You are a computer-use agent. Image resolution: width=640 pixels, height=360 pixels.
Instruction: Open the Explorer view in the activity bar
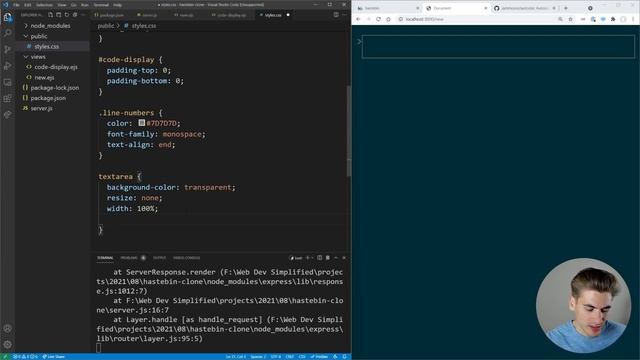7,17
